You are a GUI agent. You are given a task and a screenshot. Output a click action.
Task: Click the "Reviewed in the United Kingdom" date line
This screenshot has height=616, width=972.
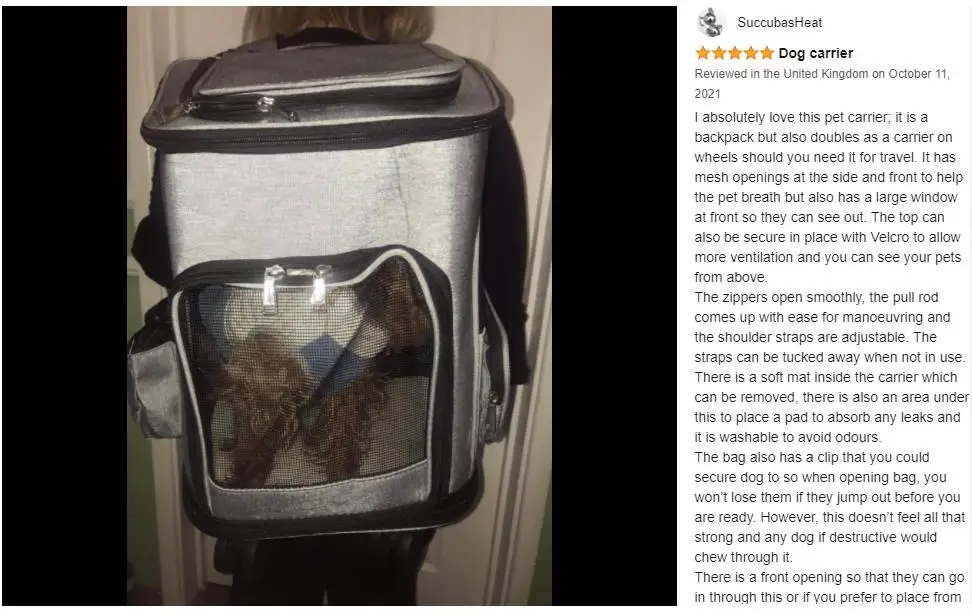[x=822, y=83]
